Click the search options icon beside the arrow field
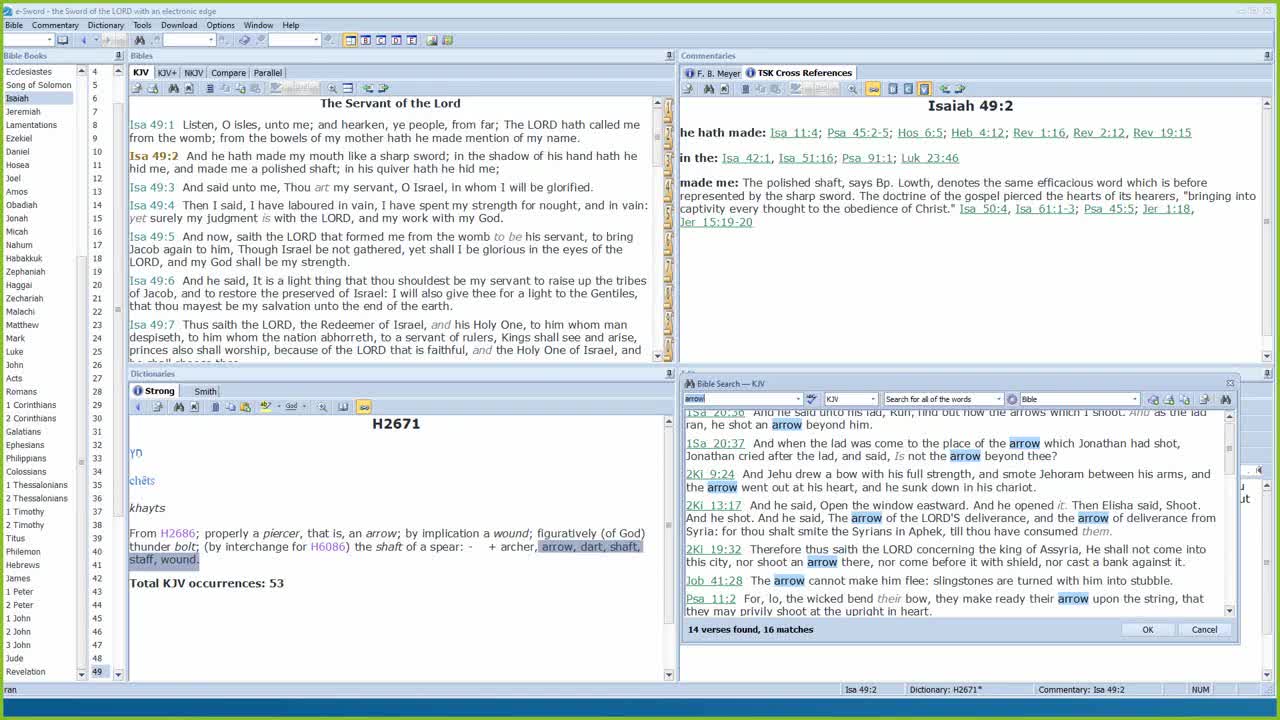Screen dimensions: 1280x720 (x=812, y=399)
